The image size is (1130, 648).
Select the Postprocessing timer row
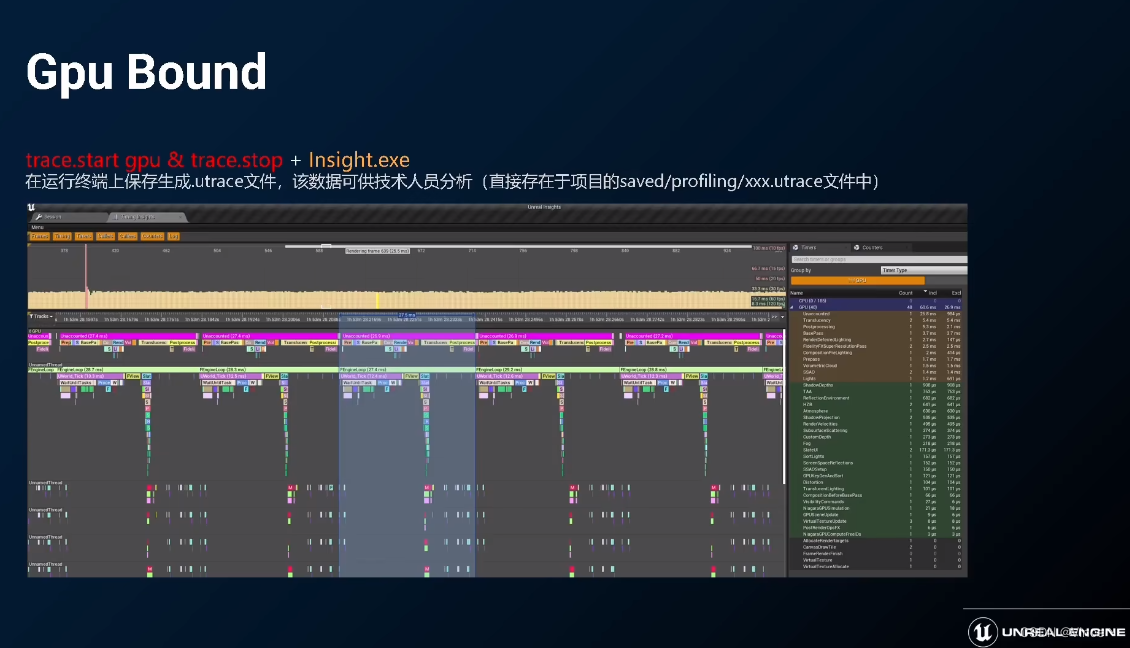(878, 327)
